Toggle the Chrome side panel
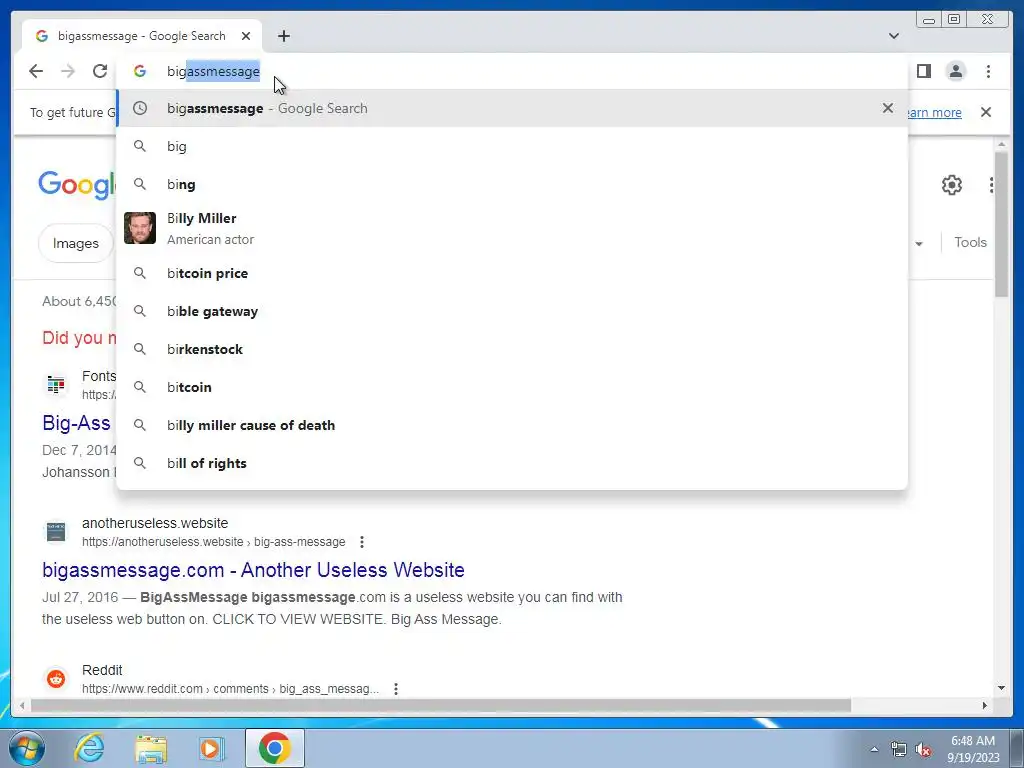The image size is (1024, 768). pyautogui.click(x=923, y=71)
